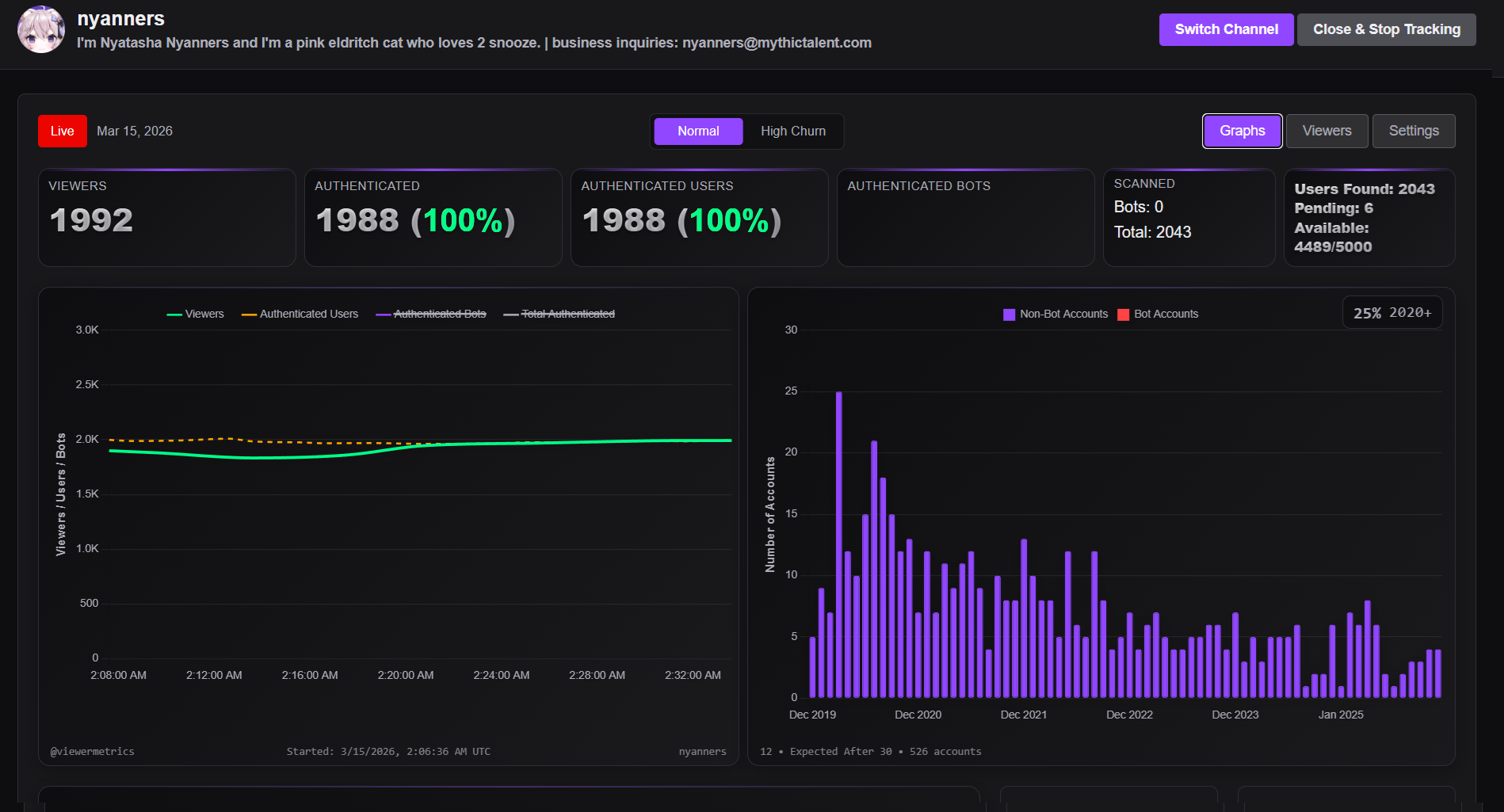Click the red Live badge
Image resolution: width=1504 pixels, height=812 pixels.
click(x=63, y=132)
